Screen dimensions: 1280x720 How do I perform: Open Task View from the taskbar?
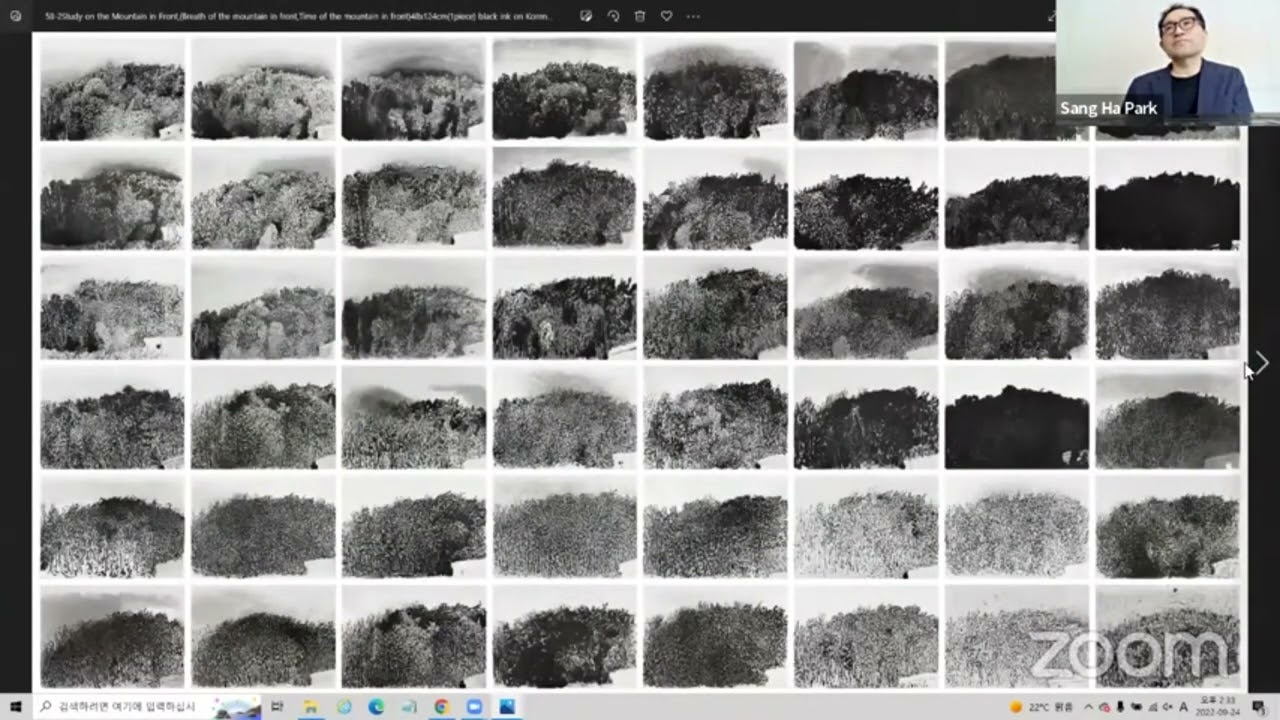pos(278,707)
